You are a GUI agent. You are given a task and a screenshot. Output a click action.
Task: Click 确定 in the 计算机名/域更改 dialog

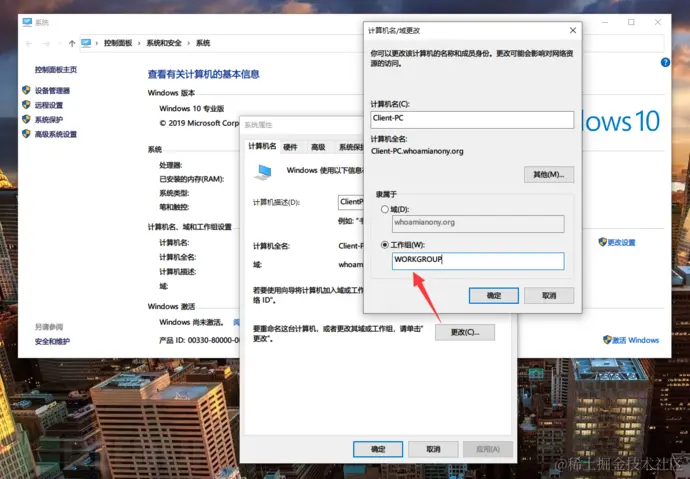pos(494,296)
